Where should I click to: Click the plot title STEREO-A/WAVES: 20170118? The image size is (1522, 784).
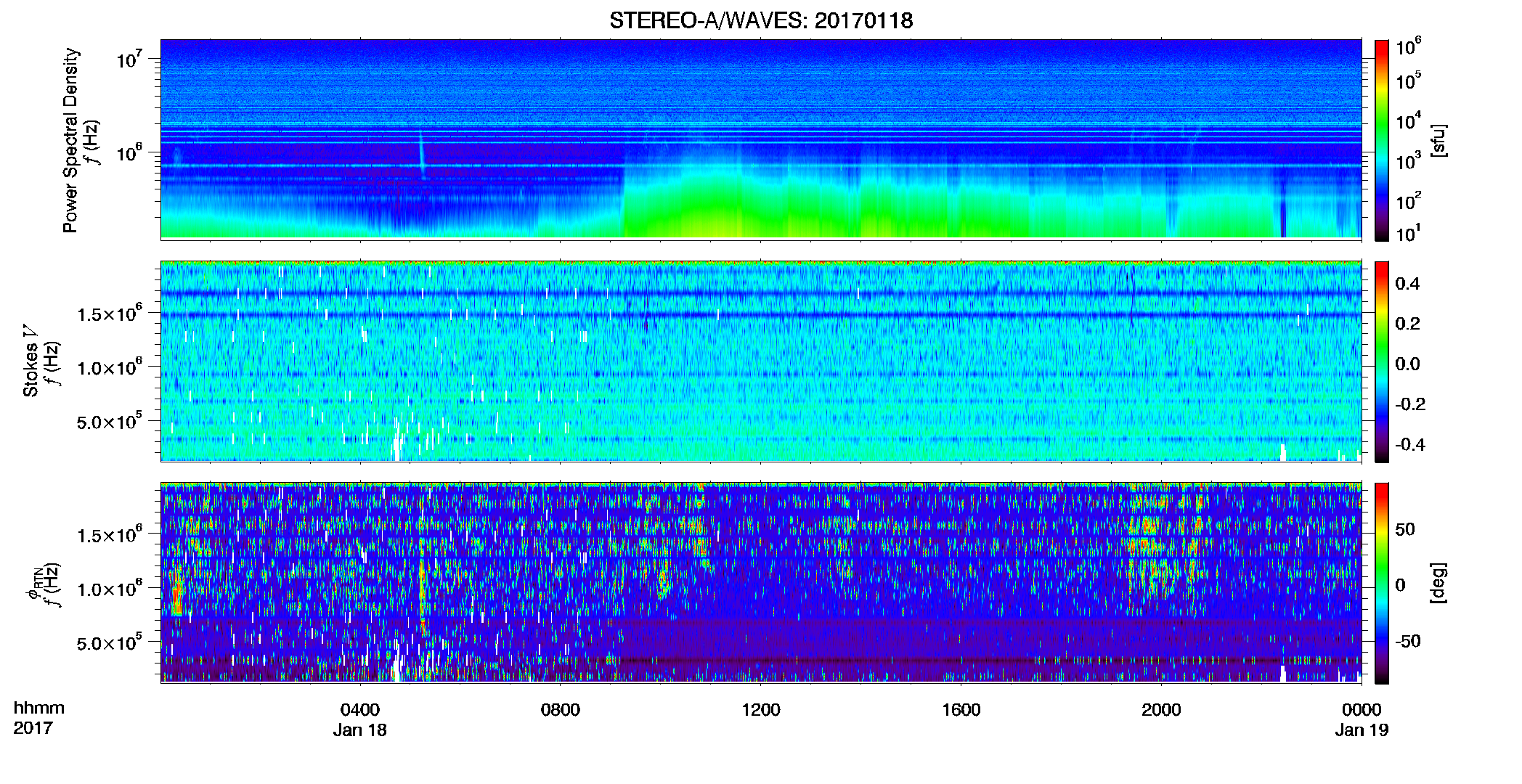(x=761, y=20)
